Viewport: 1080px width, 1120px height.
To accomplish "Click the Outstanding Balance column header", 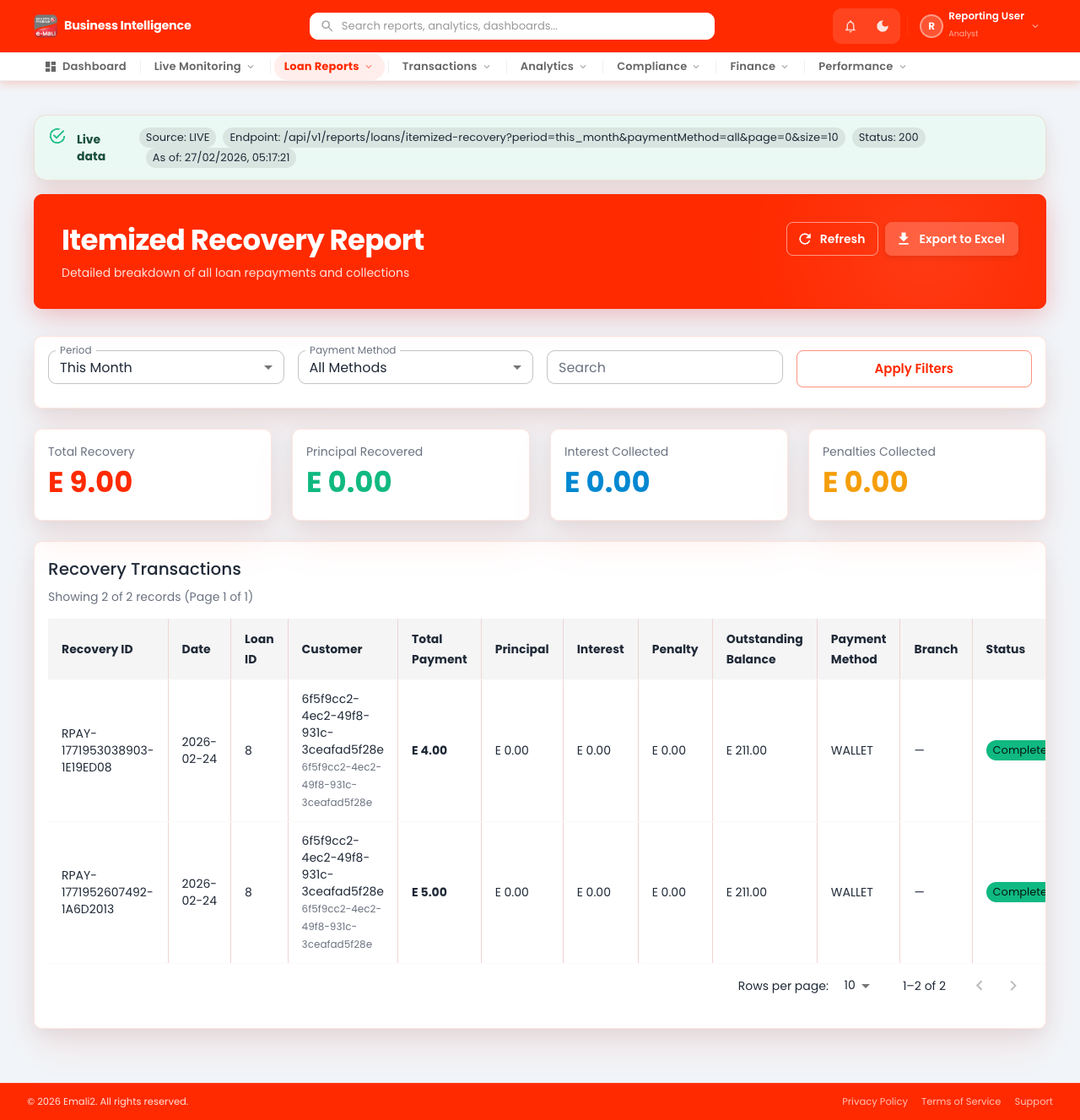I will [764, 649].
